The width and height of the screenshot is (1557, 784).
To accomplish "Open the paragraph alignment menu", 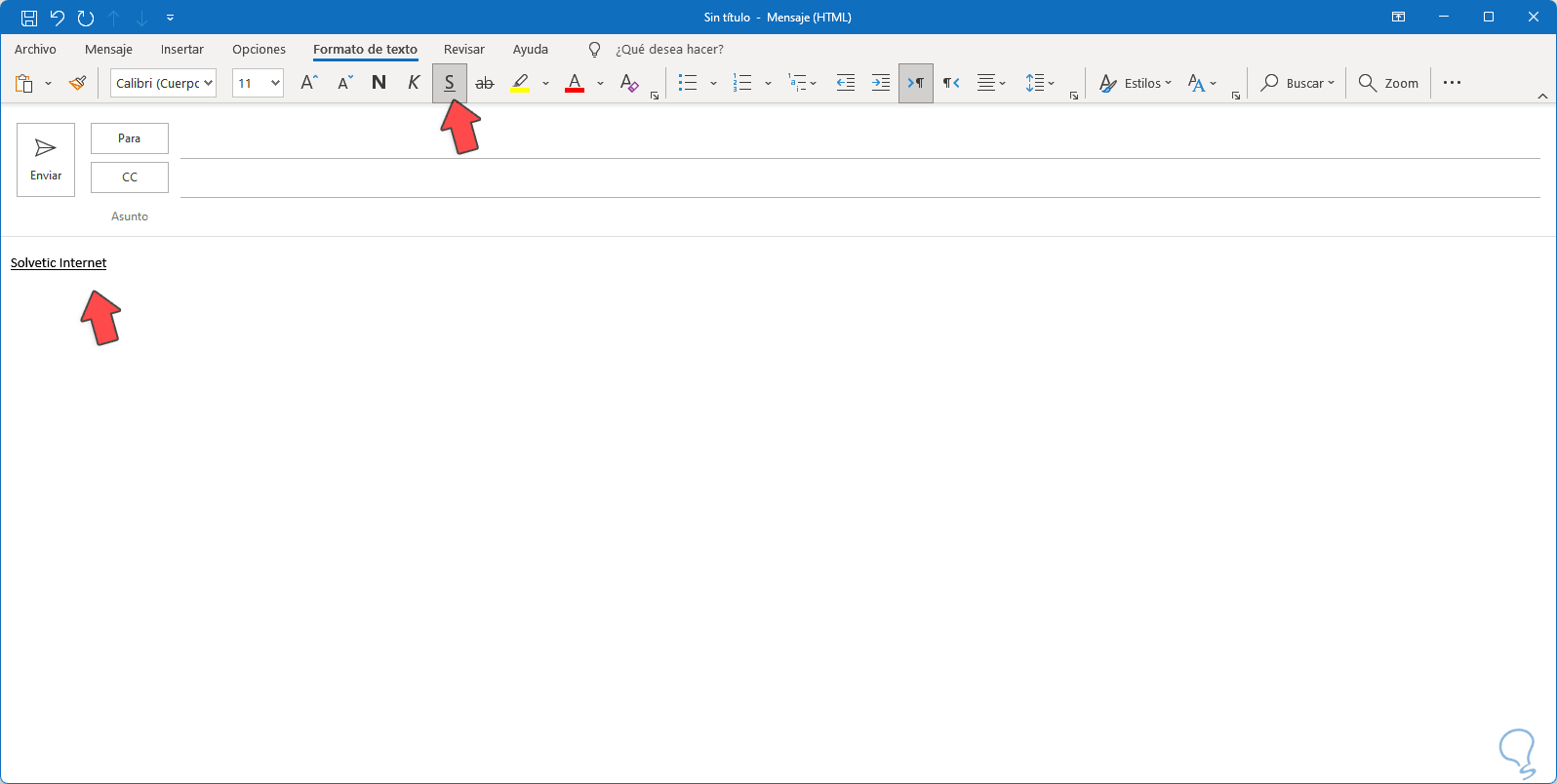I will point(991,83).
